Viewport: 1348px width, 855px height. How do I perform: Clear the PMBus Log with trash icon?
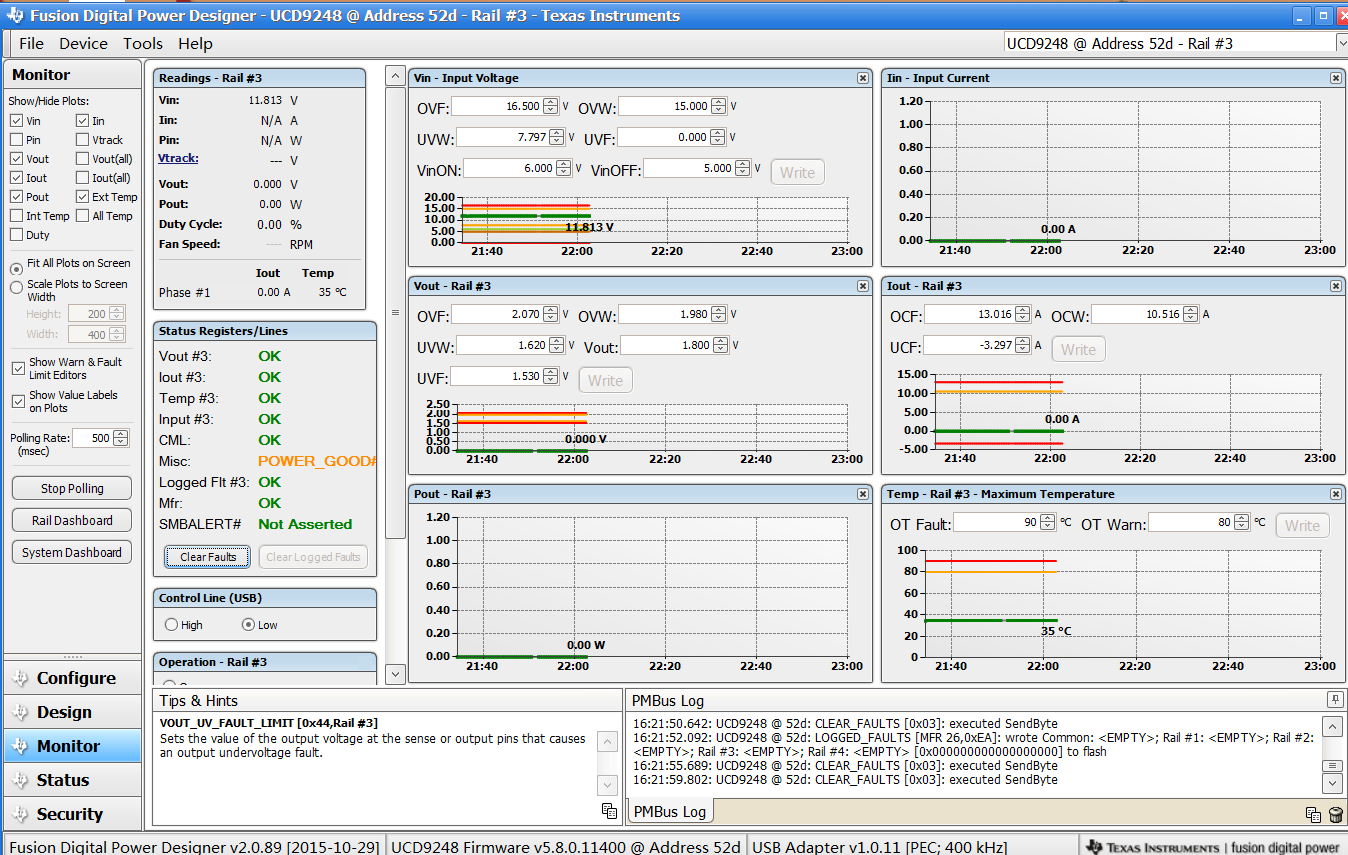click(x=1335, y=815)
